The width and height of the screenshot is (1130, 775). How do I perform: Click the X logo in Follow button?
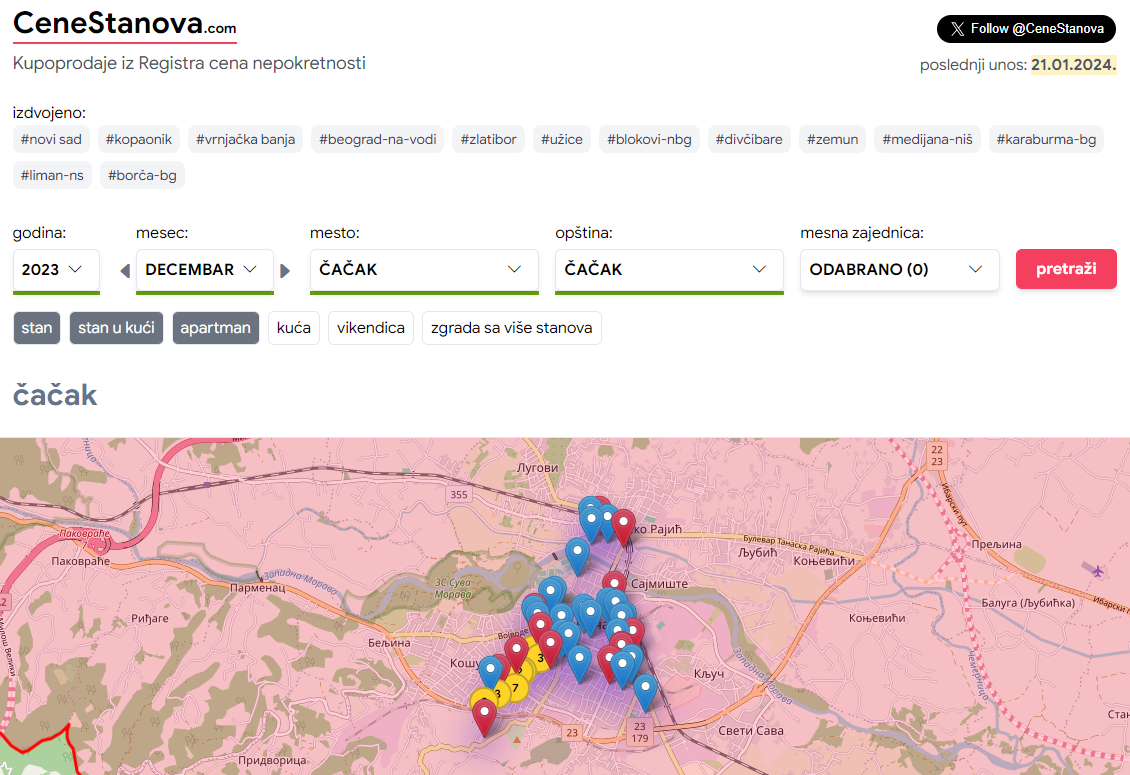point(958,29)
